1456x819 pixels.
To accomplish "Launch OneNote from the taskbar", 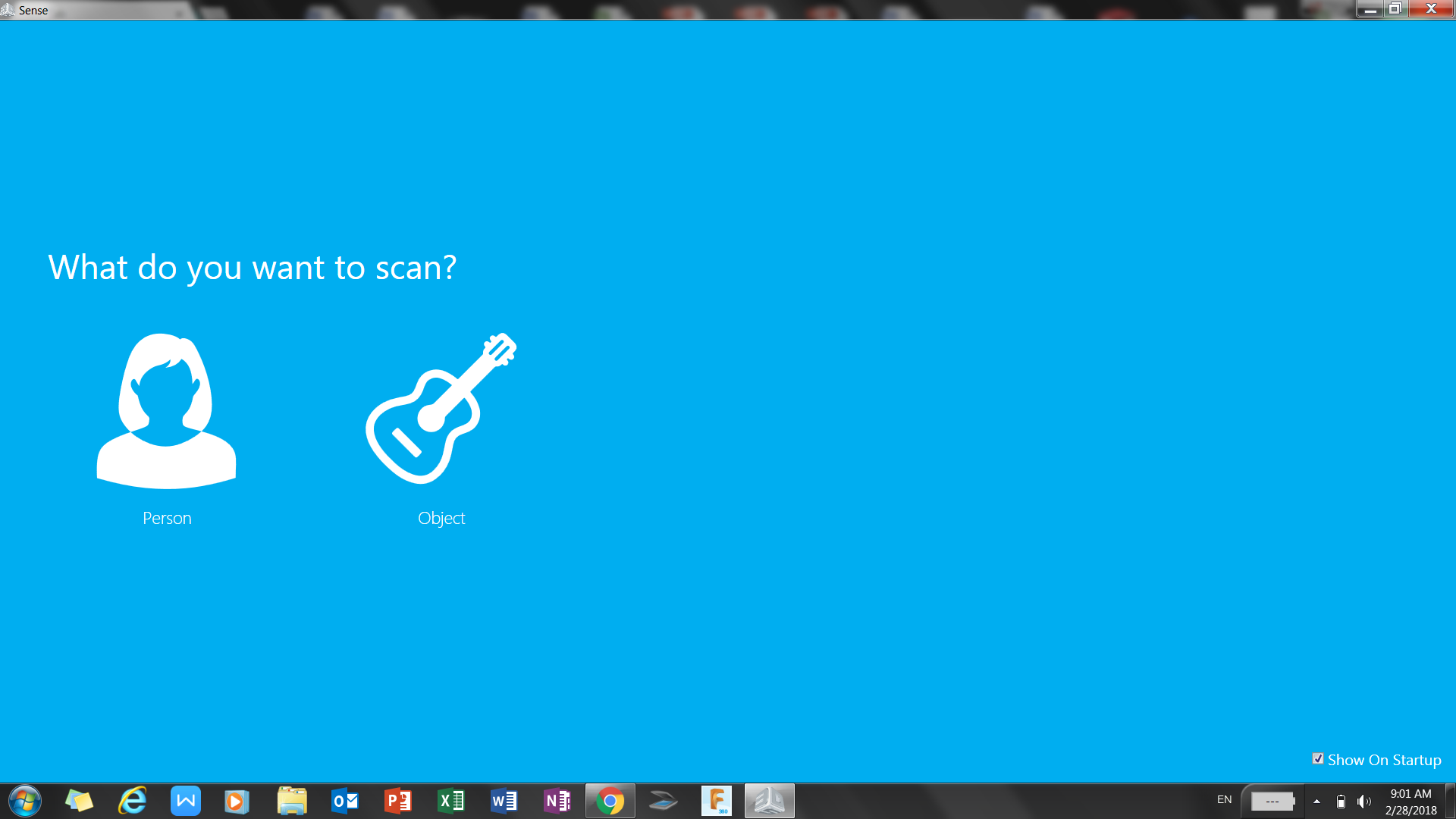I will 557,801.
